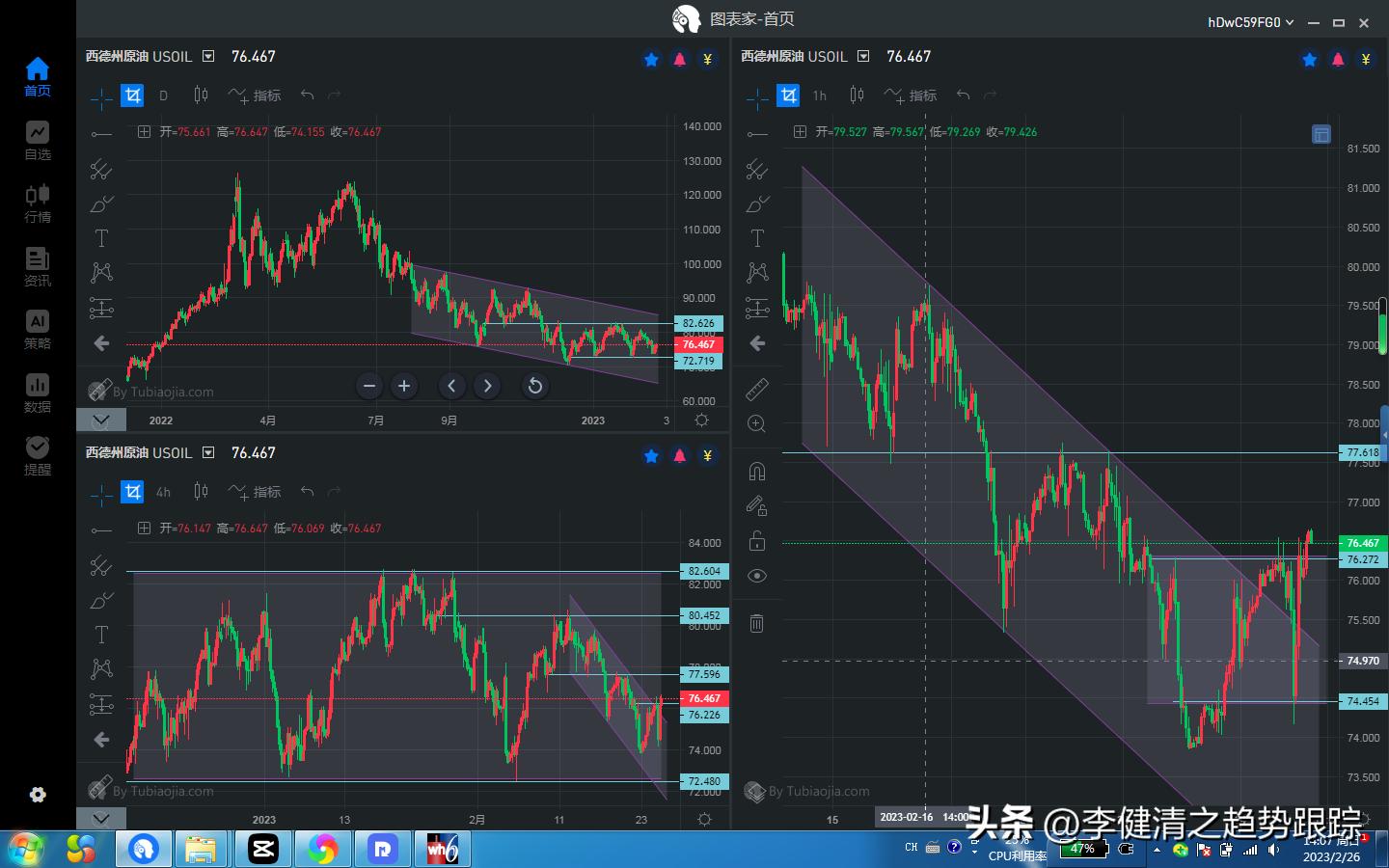The image size is (1389, 868).
Task: Select the crosshair cursor tool
Action: [x=100, y=95]
